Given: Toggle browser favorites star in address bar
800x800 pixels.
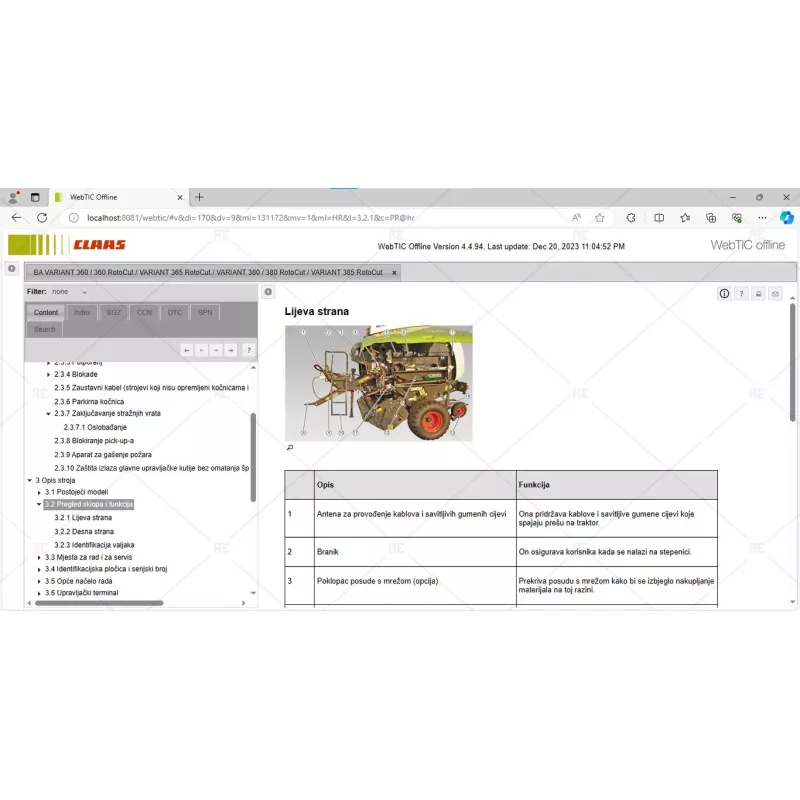Looking at the screenshot, I should pyautogui.click(x=599, y=217).
